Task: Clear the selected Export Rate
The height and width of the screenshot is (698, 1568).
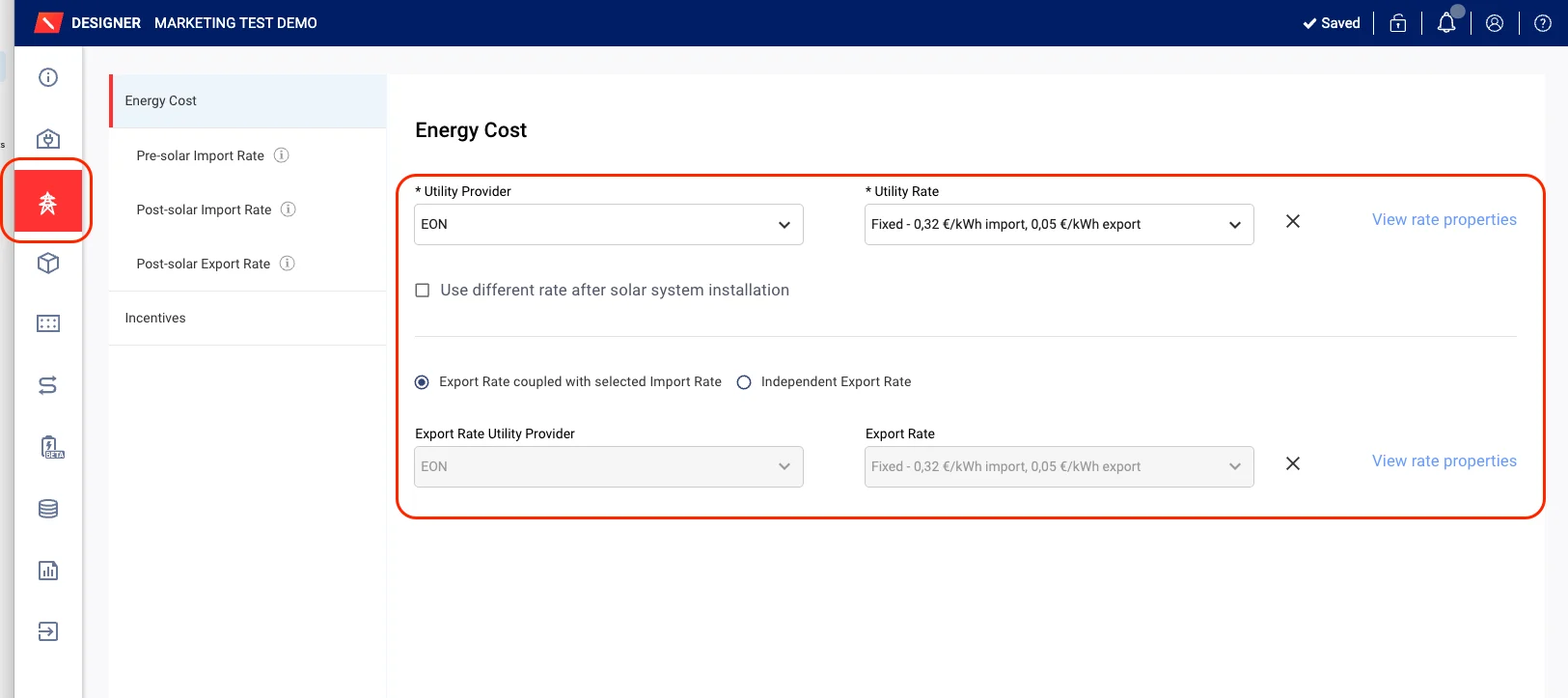Action: coord(1293,463)
